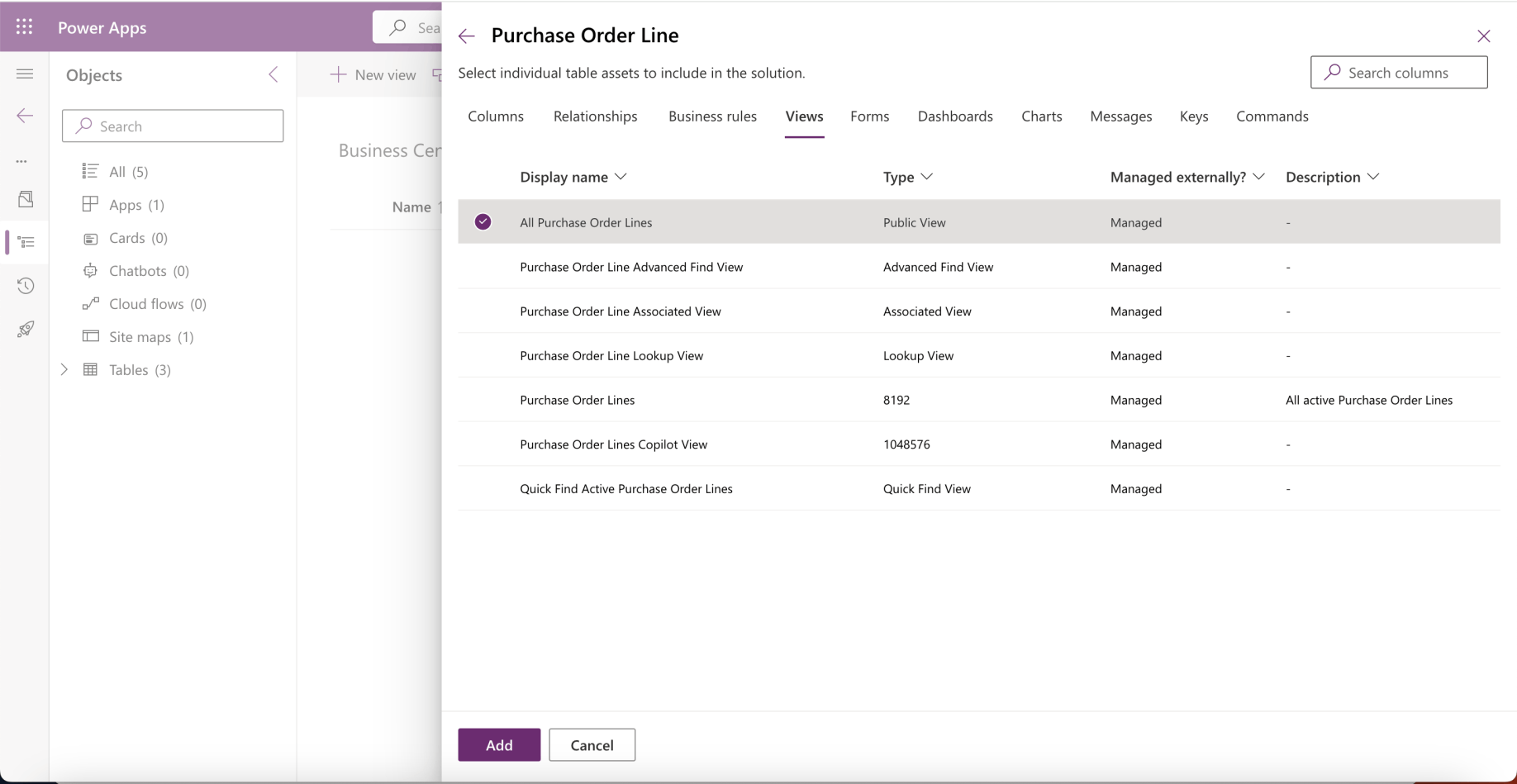
Task: Click the hamburger menu icon in left rail
Action: pyautogui.click(x=25, y=74)
